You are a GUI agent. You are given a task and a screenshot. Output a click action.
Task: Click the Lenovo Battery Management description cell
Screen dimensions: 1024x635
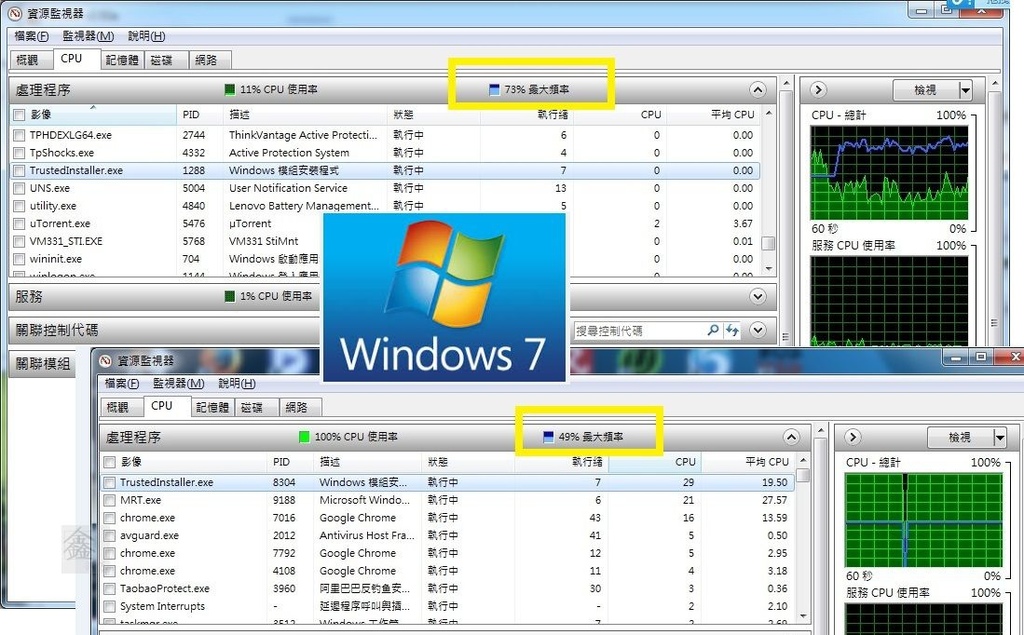point(304,206)
